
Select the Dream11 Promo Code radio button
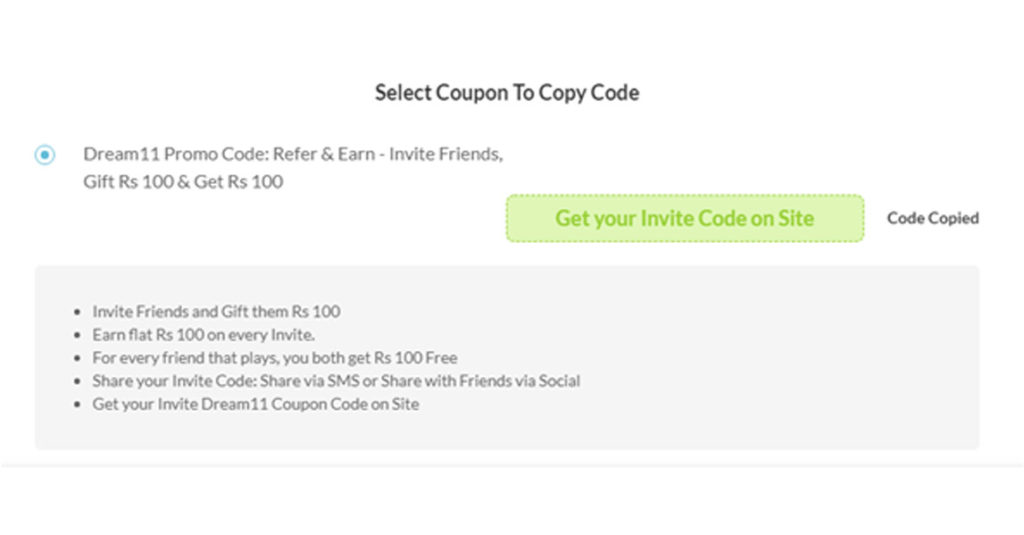[45, 156]
